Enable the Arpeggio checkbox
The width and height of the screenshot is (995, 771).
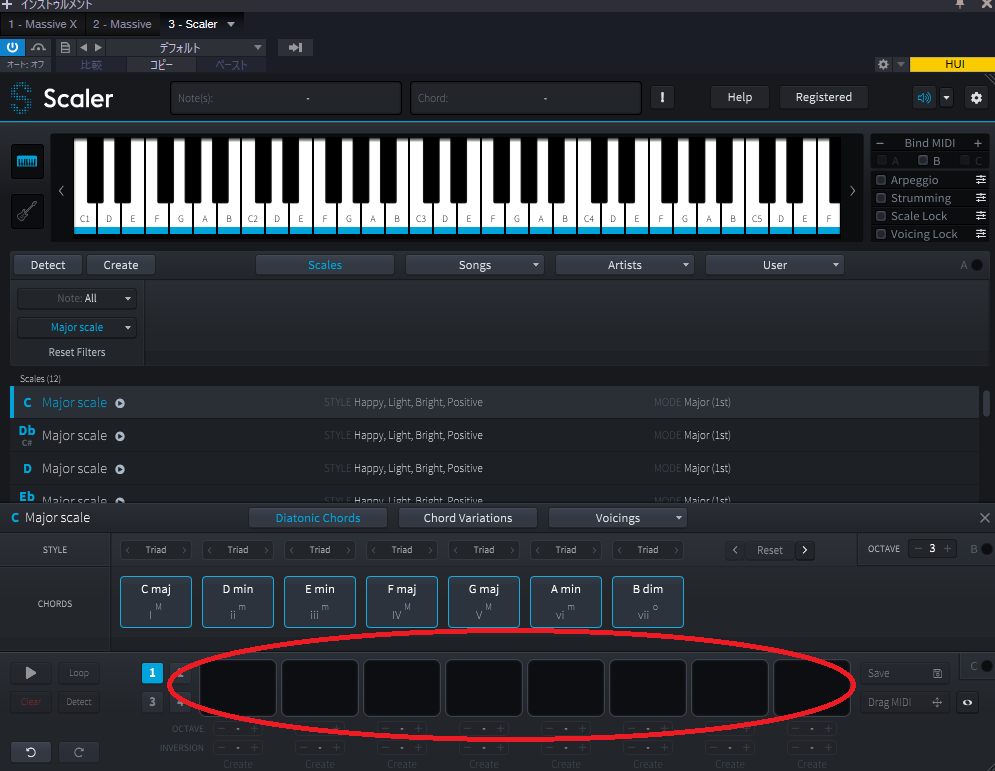click(881, 180)
